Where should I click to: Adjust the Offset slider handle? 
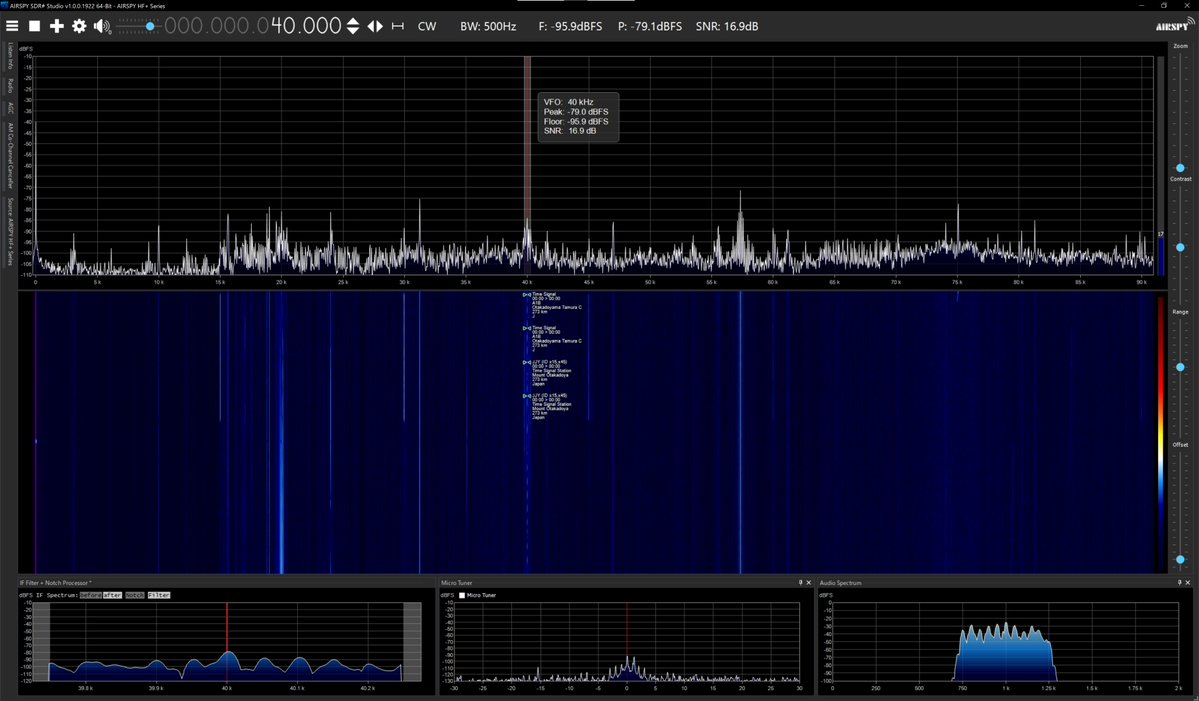click(x=1180, y=560)
